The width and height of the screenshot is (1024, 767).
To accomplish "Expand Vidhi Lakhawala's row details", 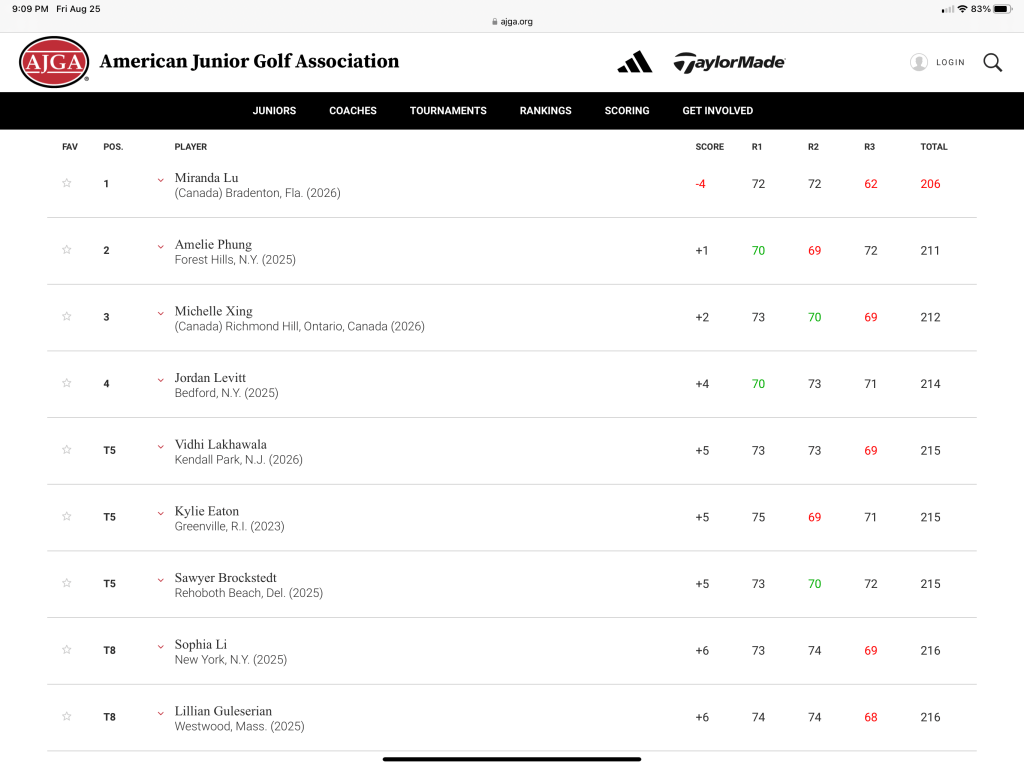I will 160,446.
